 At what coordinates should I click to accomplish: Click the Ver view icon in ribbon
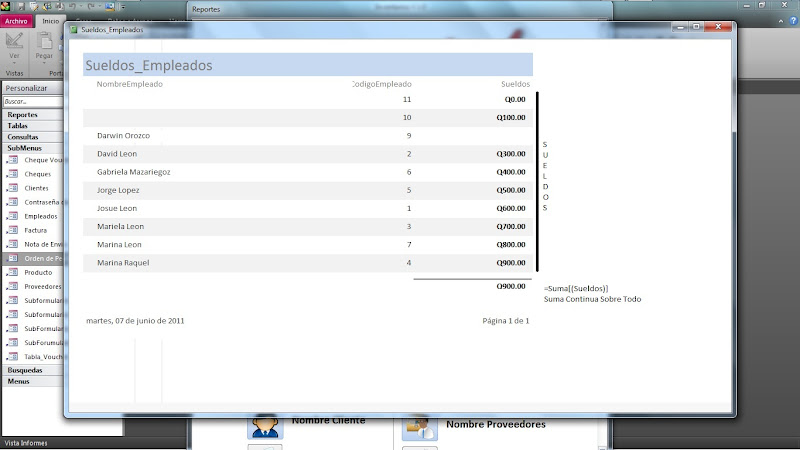click(x=14, y=42)
